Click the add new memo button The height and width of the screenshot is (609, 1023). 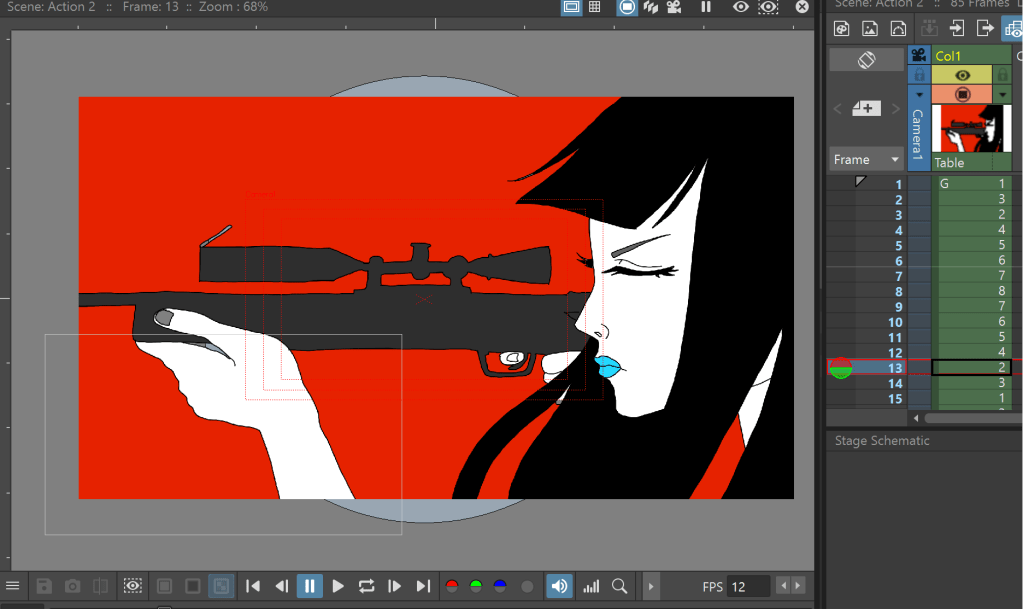(866, 109)
